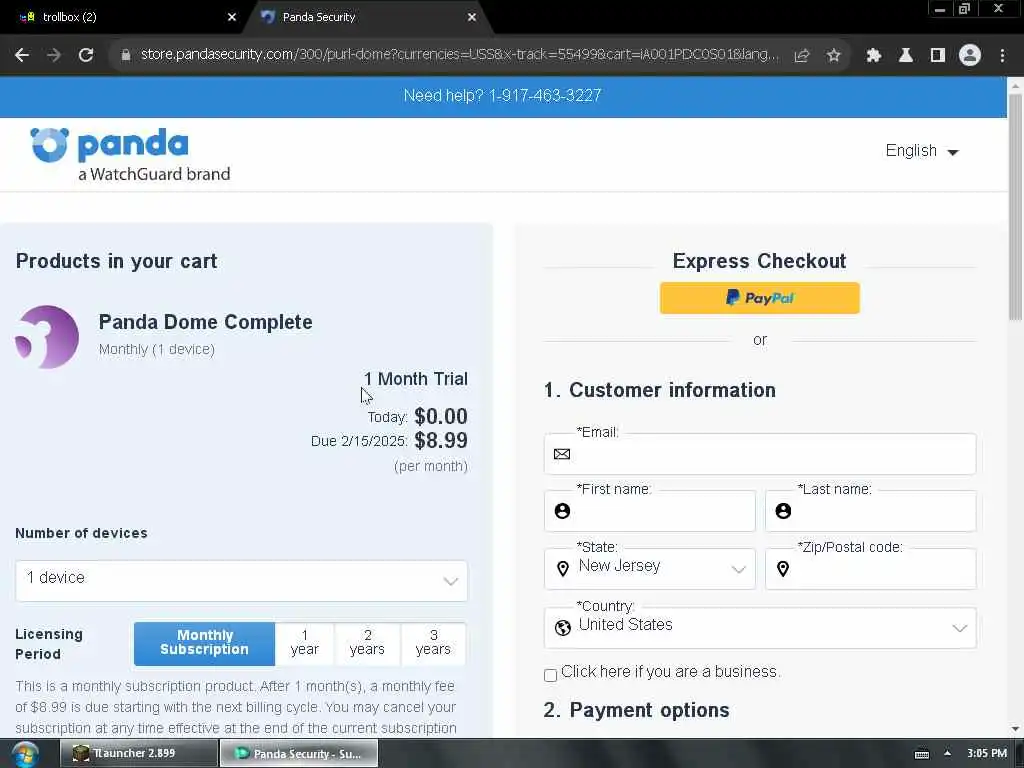The height and width of the screenshot is (768, 1024).
Task: Check the business customer checkbox
Action: tap(551, 675)
